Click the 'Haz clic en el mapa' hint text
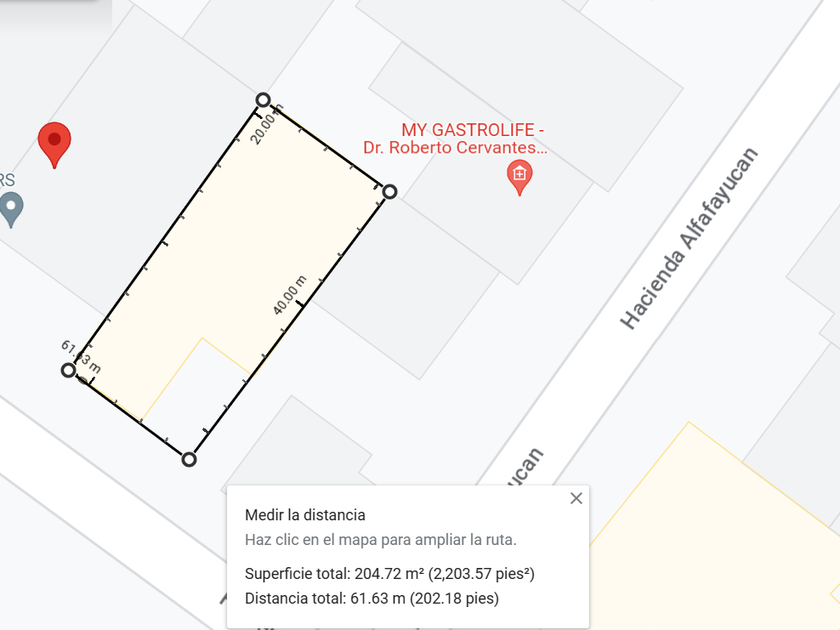 [x=380, y=540]
